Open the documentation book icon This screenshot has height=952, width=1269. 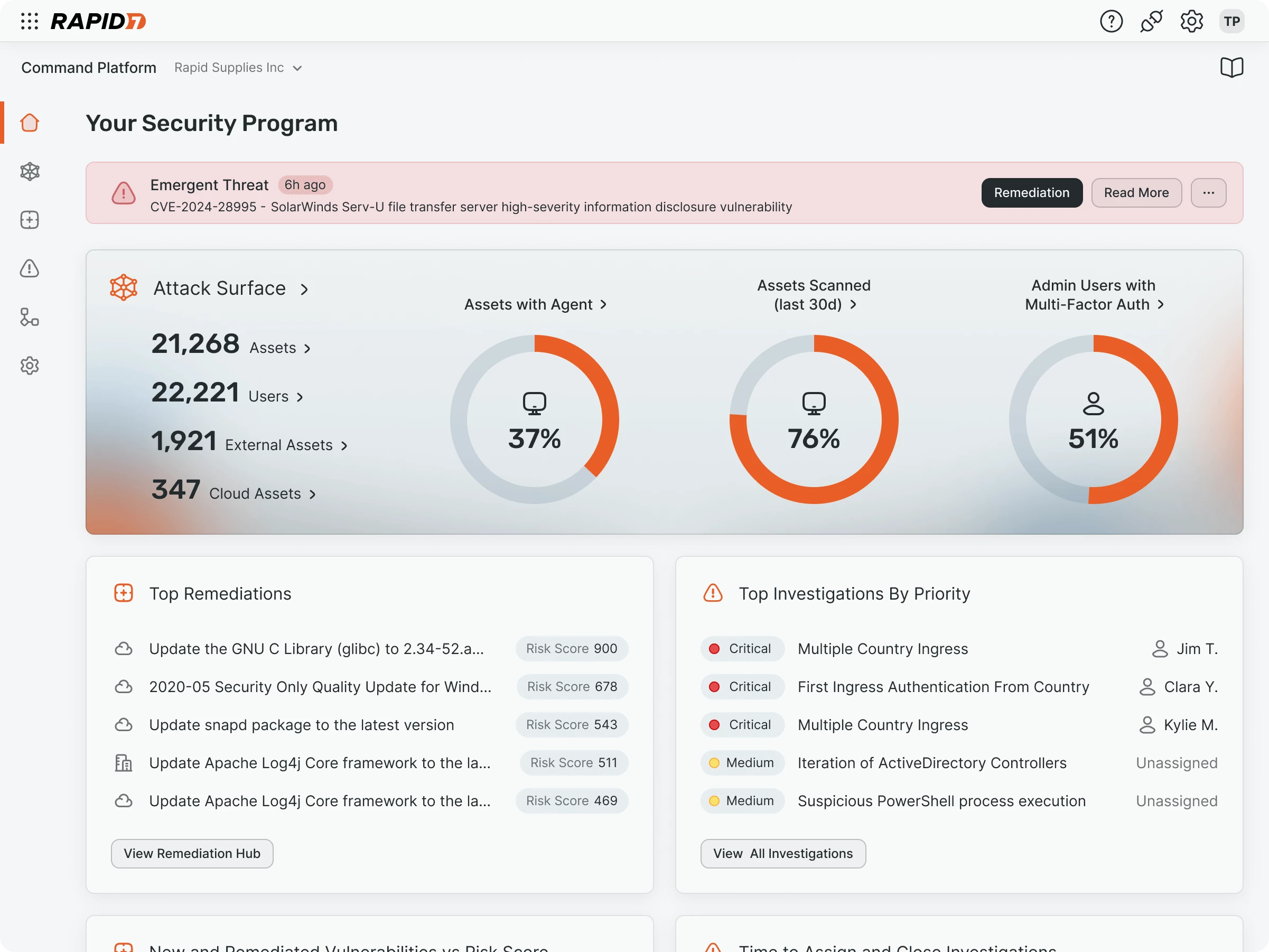[x=1231, y=68]
